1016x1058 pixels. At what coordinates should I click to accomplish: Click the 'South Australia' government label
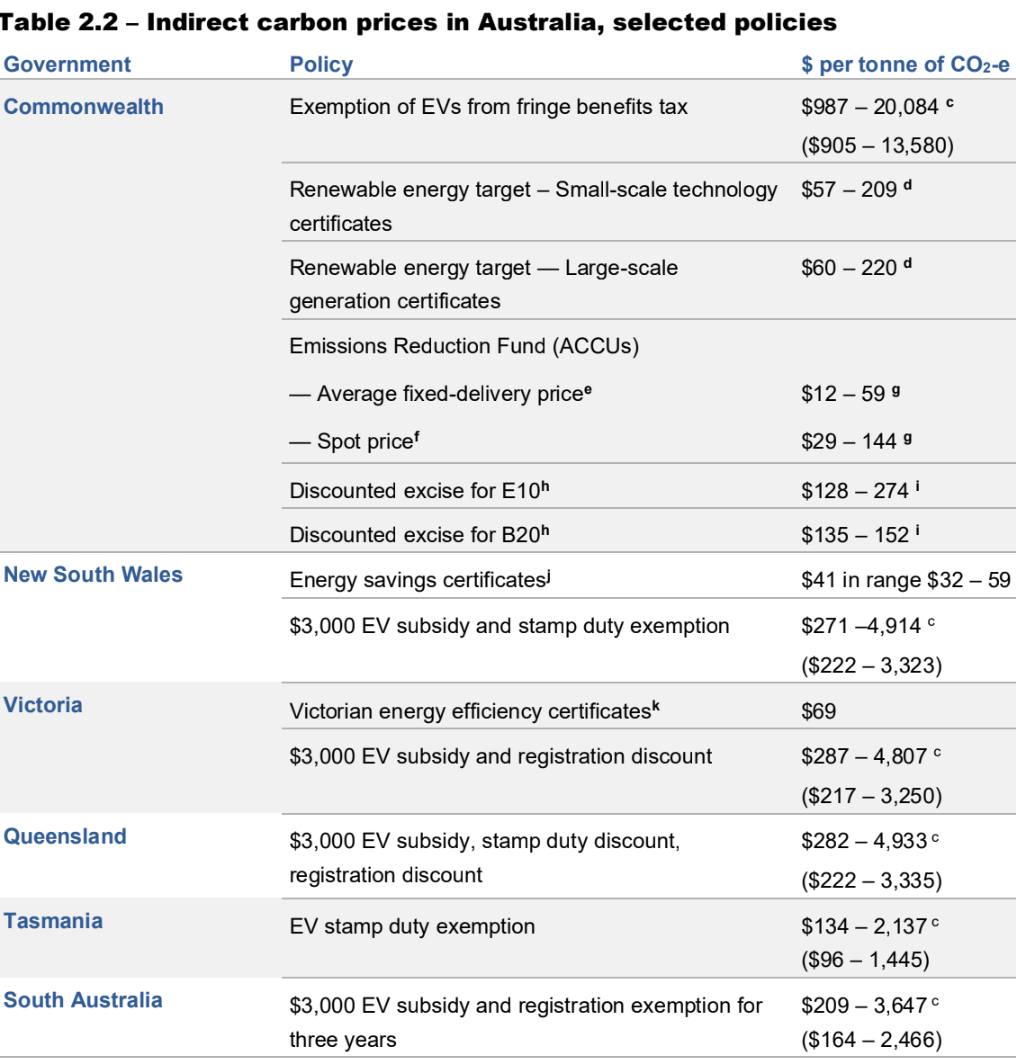[x=83, y=1001]
